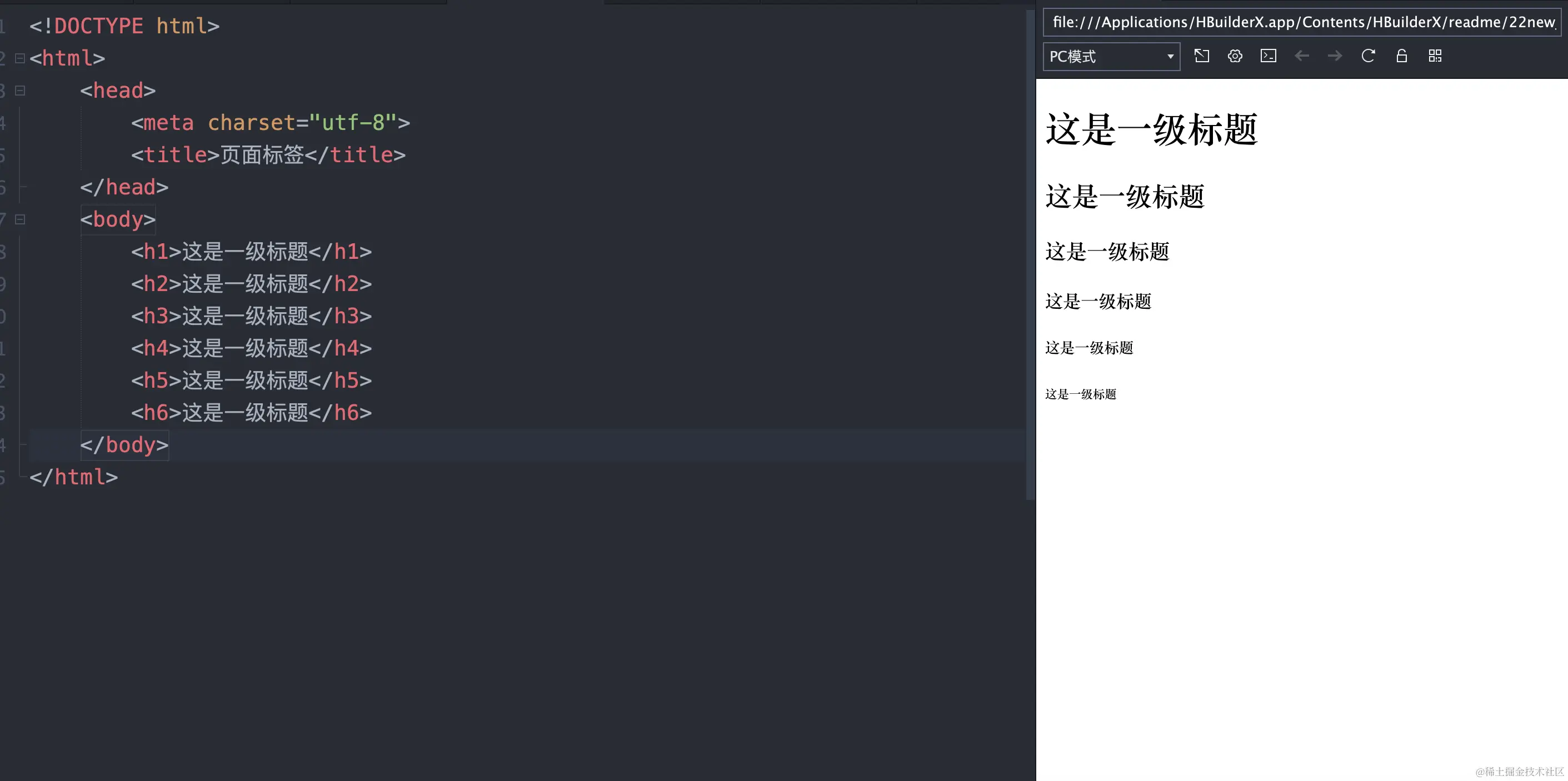
Task: Open the developer console icon
Action: pos(1269,56)
